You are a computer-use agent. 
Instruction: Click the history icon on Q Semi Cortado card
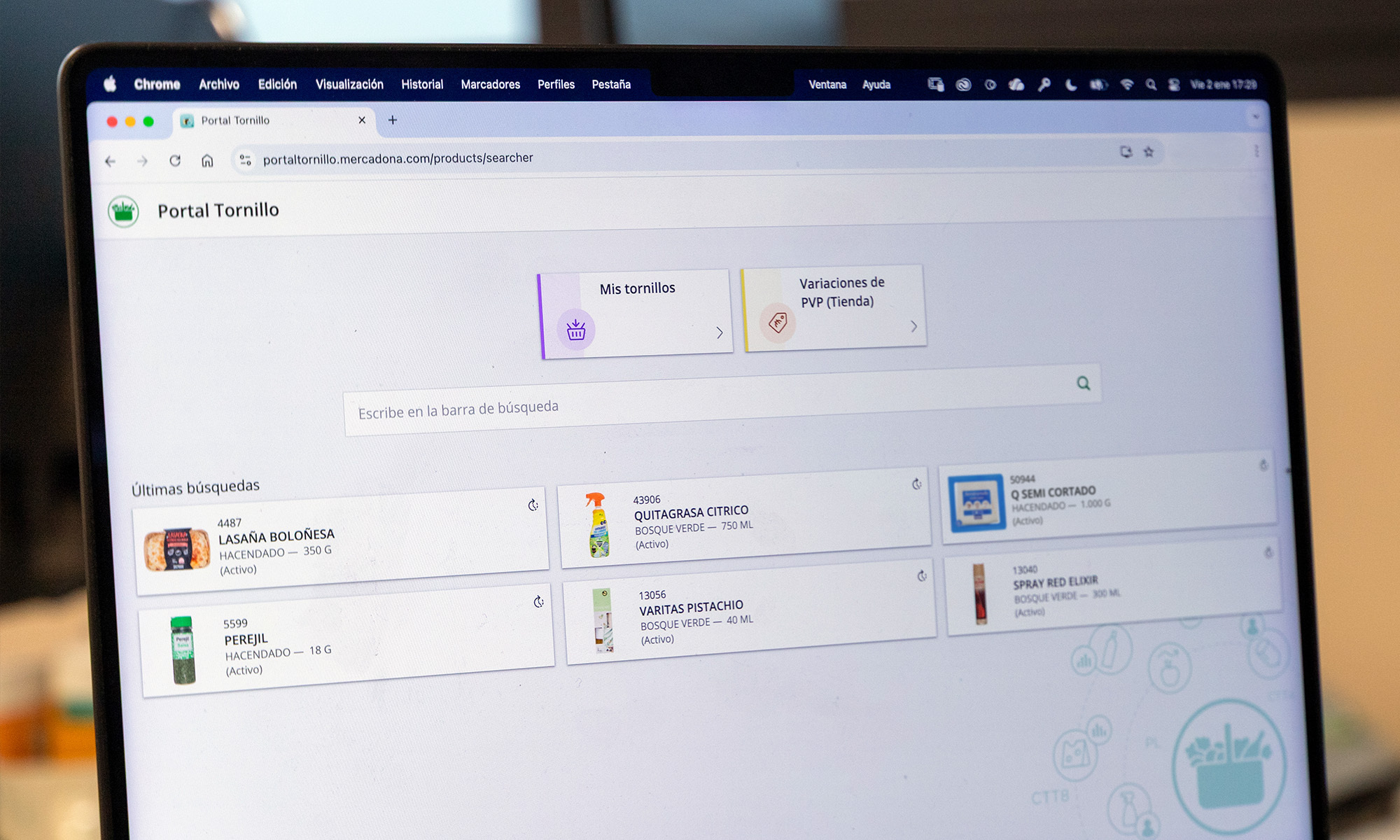click(x=1263, y=465)
